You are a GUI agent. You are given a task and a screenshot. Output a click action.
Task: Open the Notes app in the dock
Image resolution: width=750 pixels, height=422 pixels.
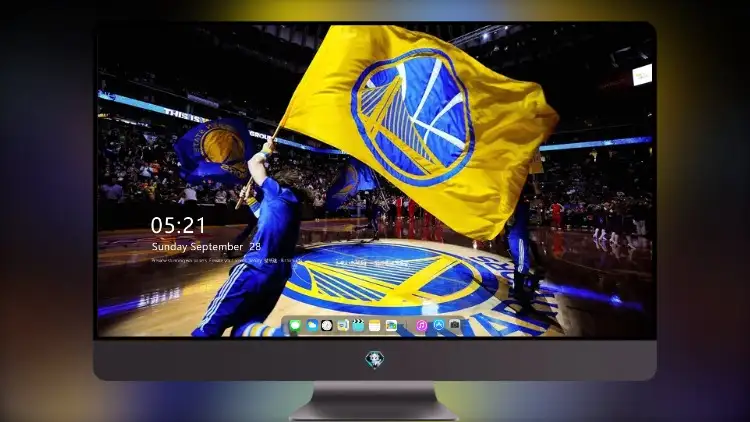(x=375, y=326)
